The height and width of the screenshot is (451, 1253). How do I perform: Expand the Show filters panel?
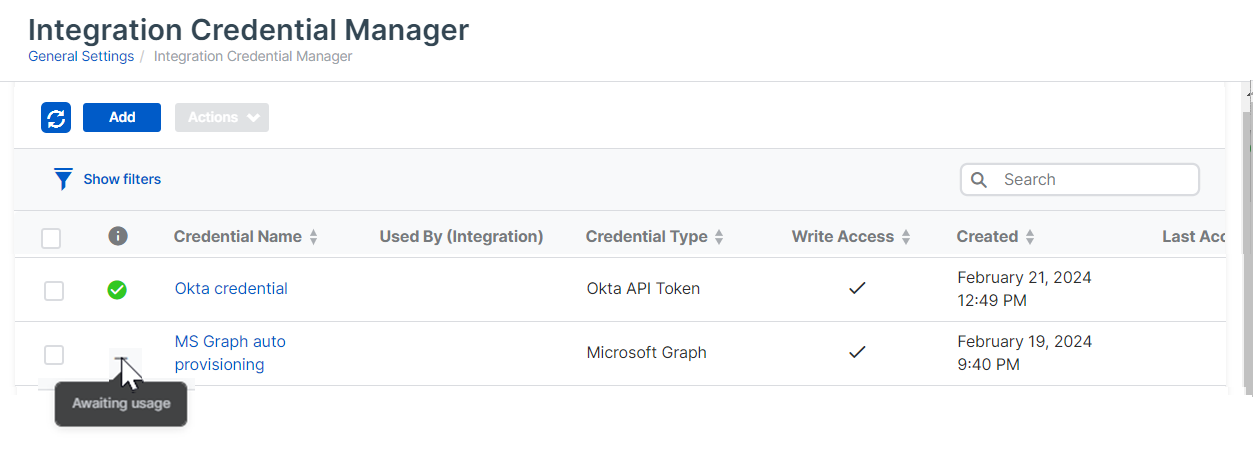[122, 179]
